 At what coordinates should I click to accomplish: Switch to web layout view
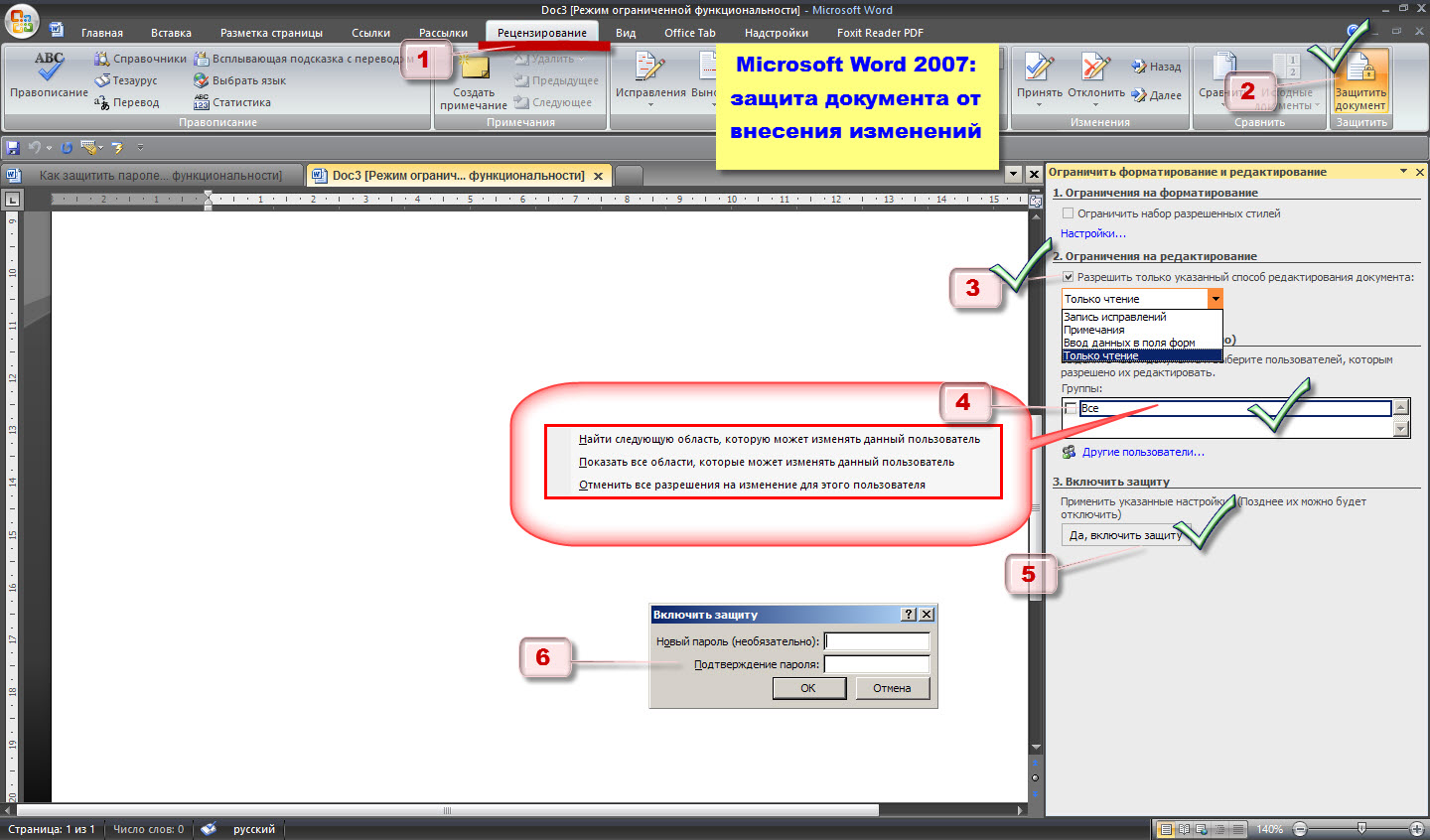(1202, 829)
